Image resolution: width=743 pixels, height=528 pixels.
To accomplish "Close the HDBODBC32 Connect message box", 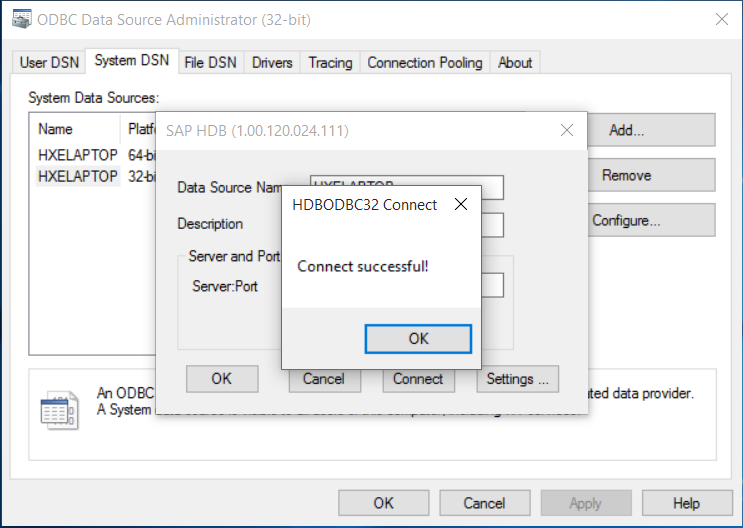I will coord(461,204).
